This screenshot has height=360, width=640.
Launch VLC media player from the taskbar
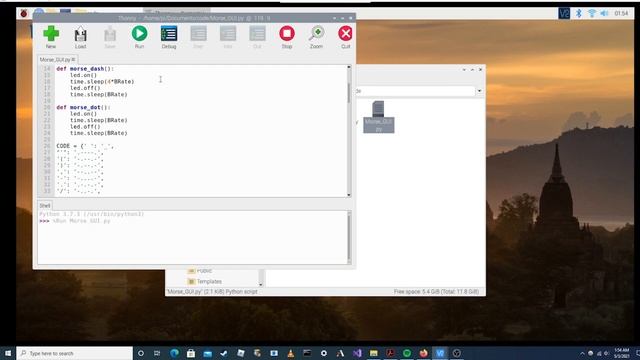tap(291, 353)
